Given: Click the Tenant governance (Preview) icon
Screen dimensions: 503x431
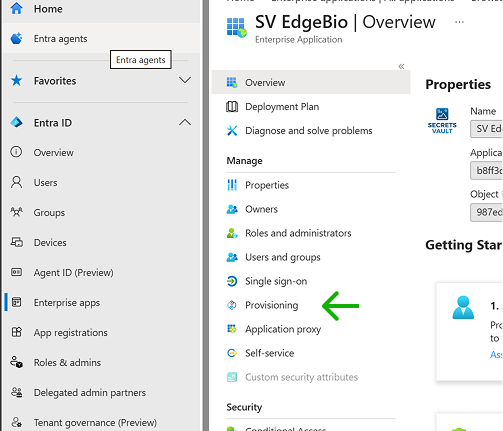Looking at the screenshot, I should click(16, 422).
